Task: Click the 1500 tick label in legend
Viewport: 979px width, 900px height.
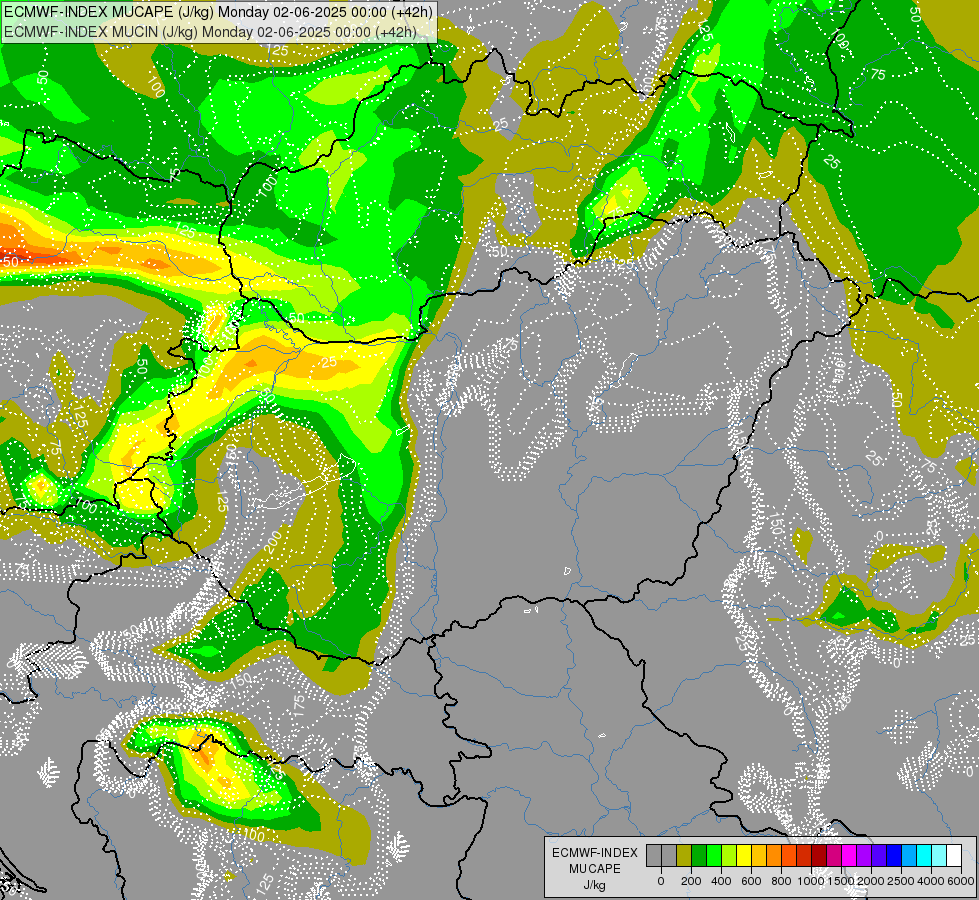Action: coord(841,881)
